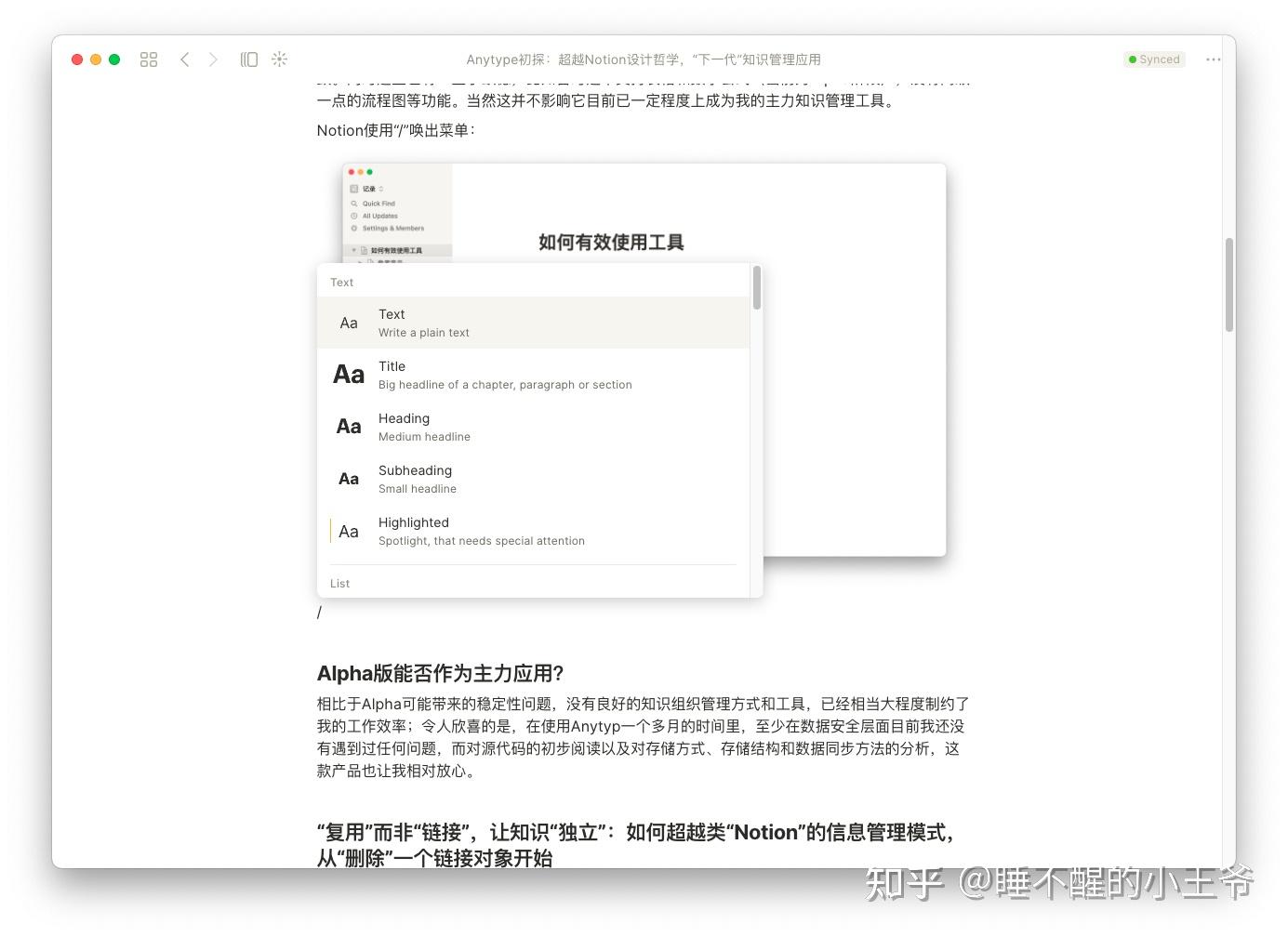Open the dashboard grid icon
The height and width of the screenshot is (937, 1288).
pyautogui.click(x=149, y=59)
